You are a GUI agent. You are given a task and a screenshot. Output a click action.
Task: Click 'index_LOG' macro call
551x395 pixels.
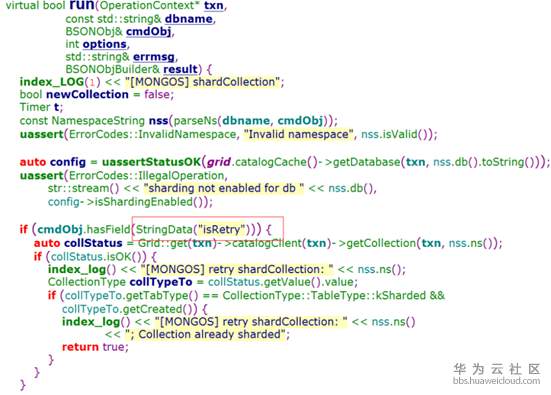coord(52,82)
